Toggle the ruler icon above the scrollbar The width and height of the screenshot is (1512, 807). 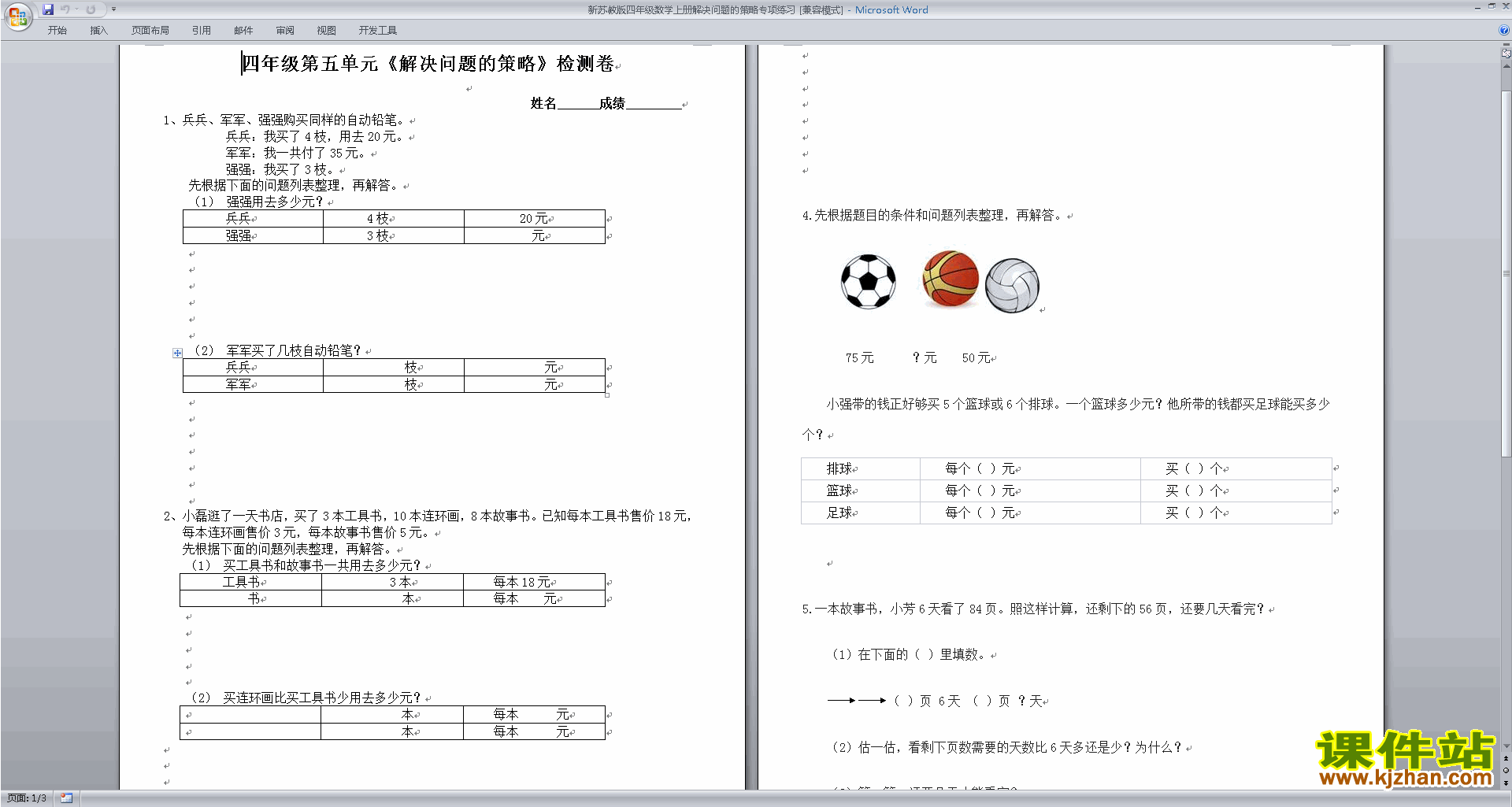(x=1506, y=54)
